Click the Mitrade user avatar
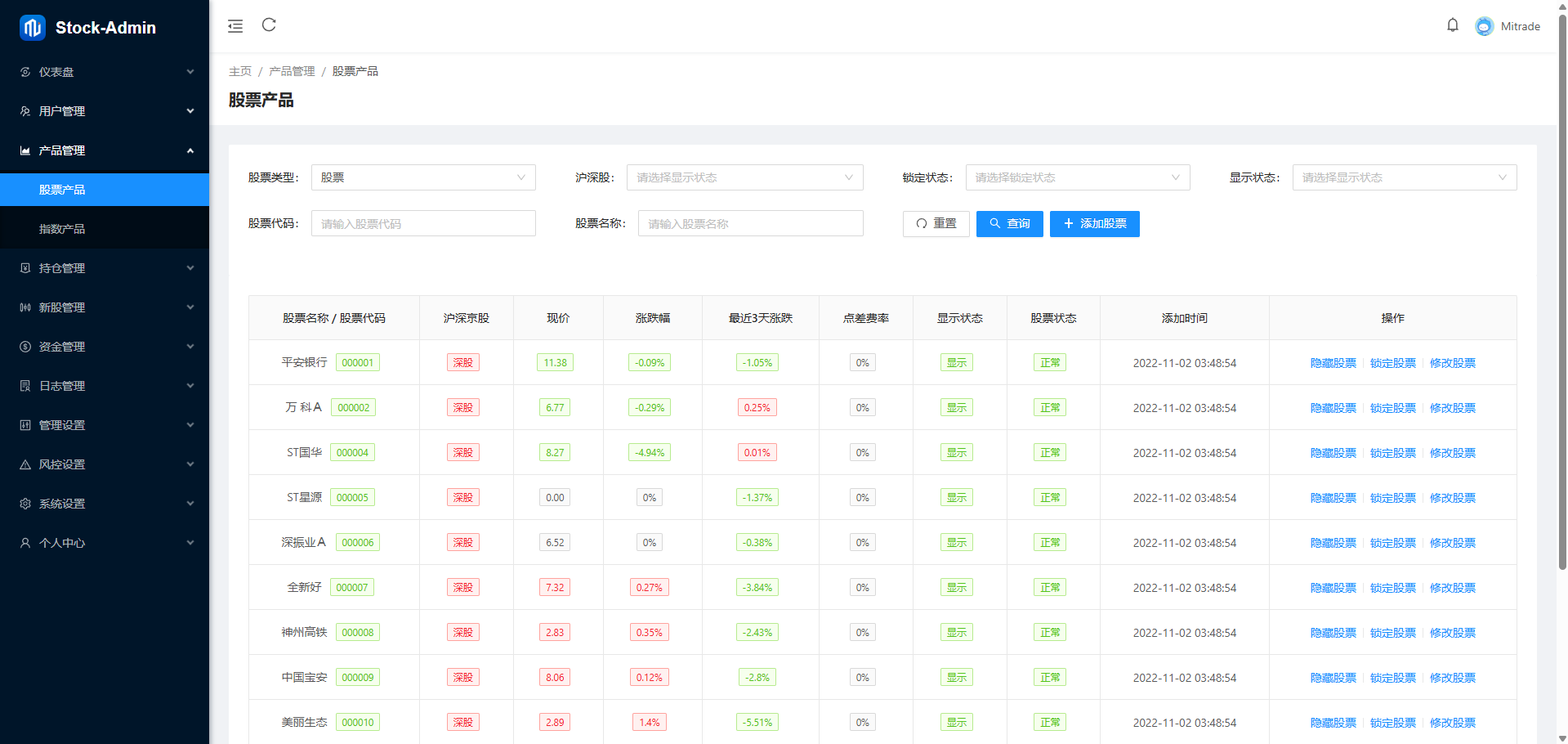The height and width of the screenshot is (744, 1568). (x=1484, y=26)
